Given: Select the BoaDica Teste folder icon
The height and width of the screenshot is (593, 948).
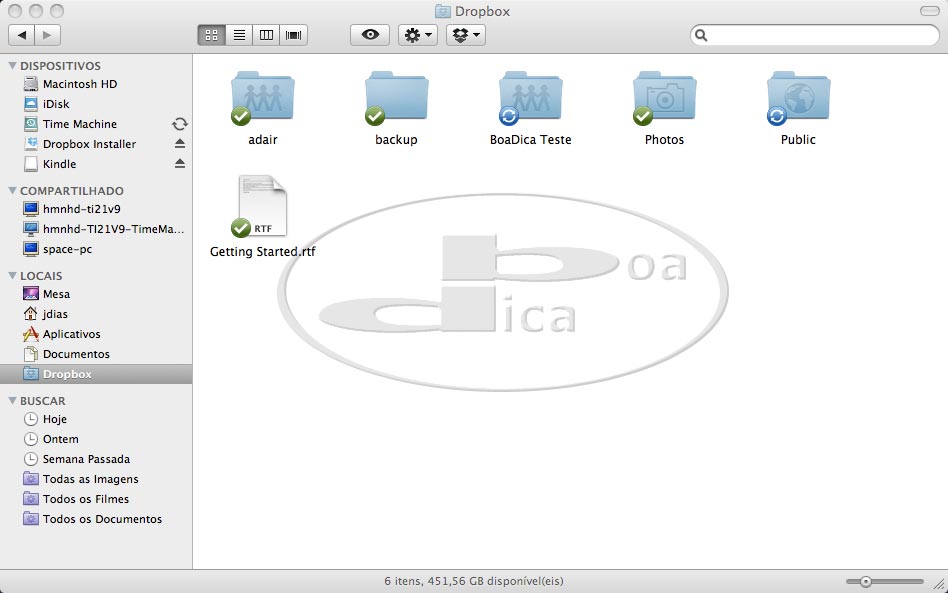Looking at the screenshot, I should 530,97.
